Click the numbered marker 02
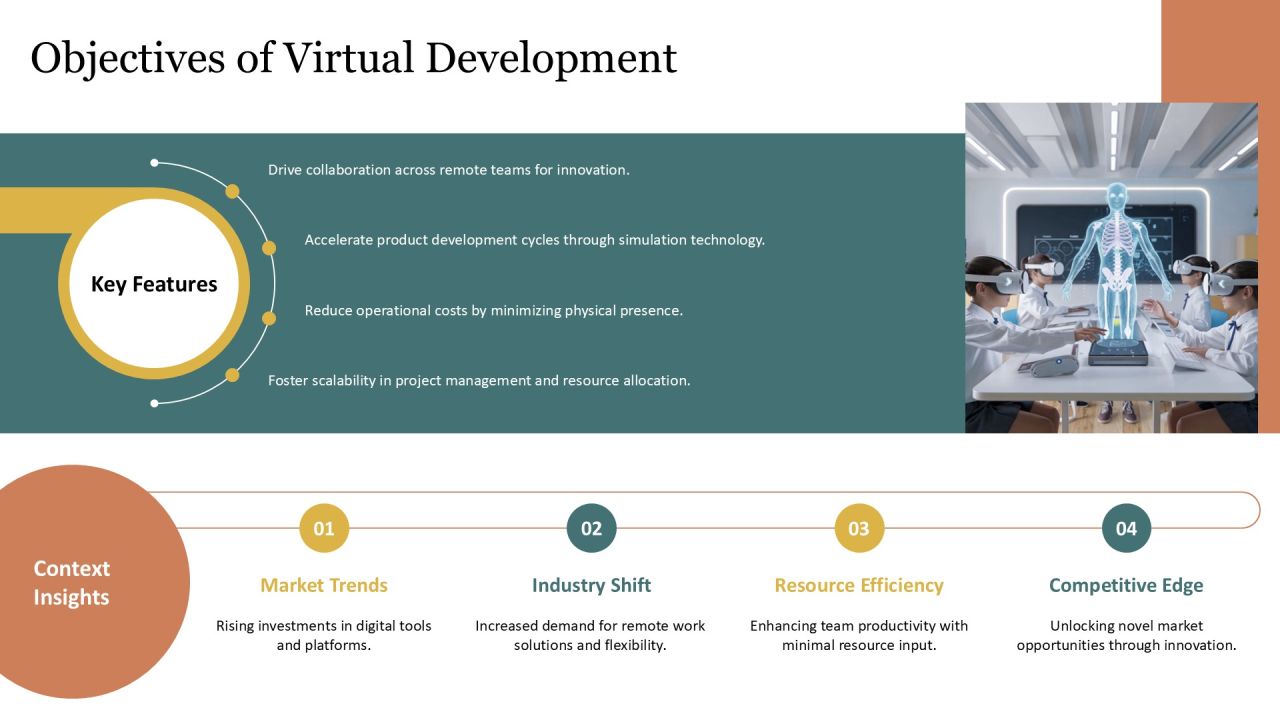 [592, 528]
